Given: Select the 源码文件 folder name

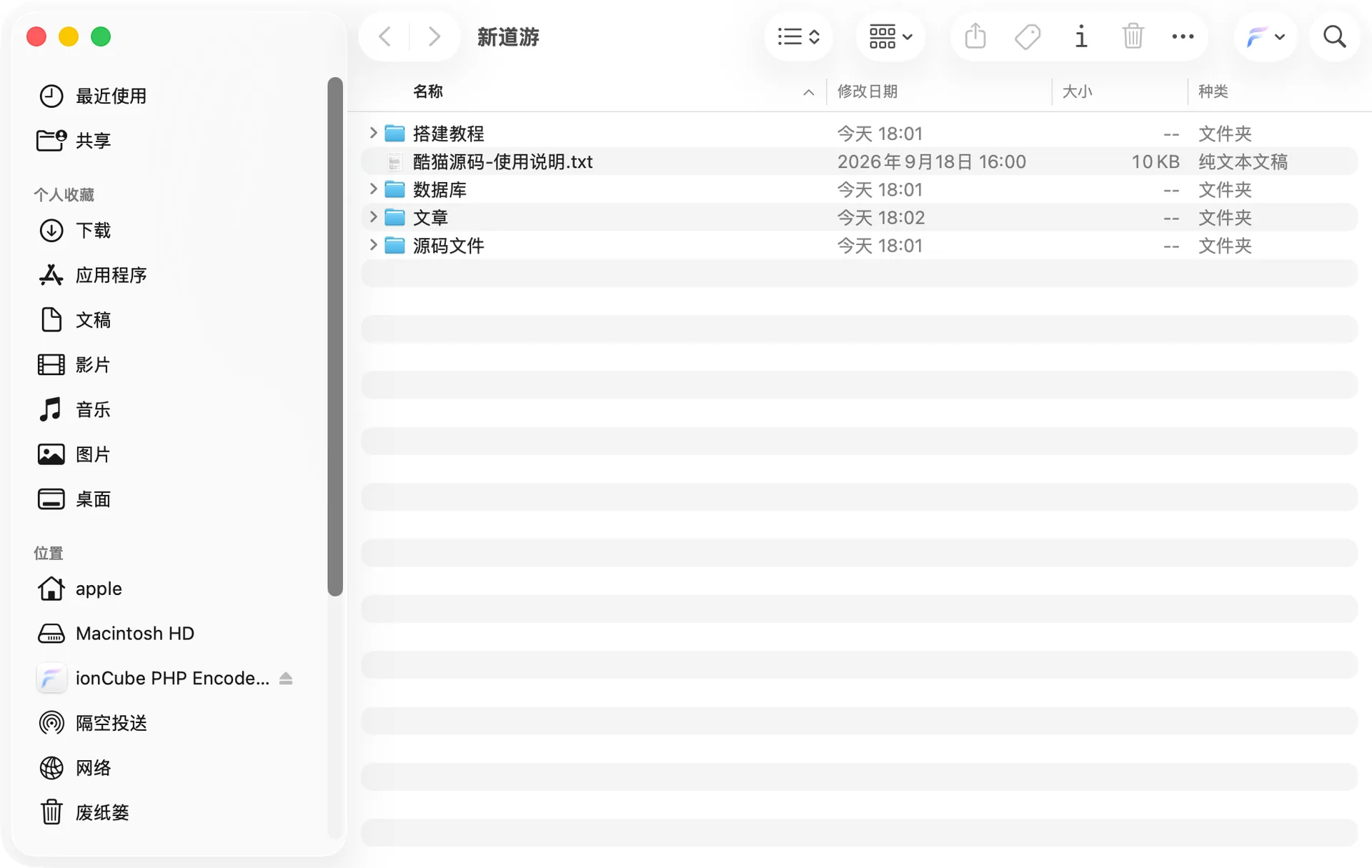Looking at the screenshot, I should click(x=448, y=246).
